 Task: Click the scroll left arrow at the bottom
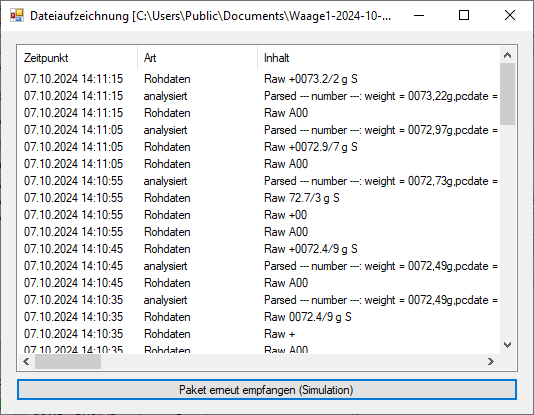(26, 362)
